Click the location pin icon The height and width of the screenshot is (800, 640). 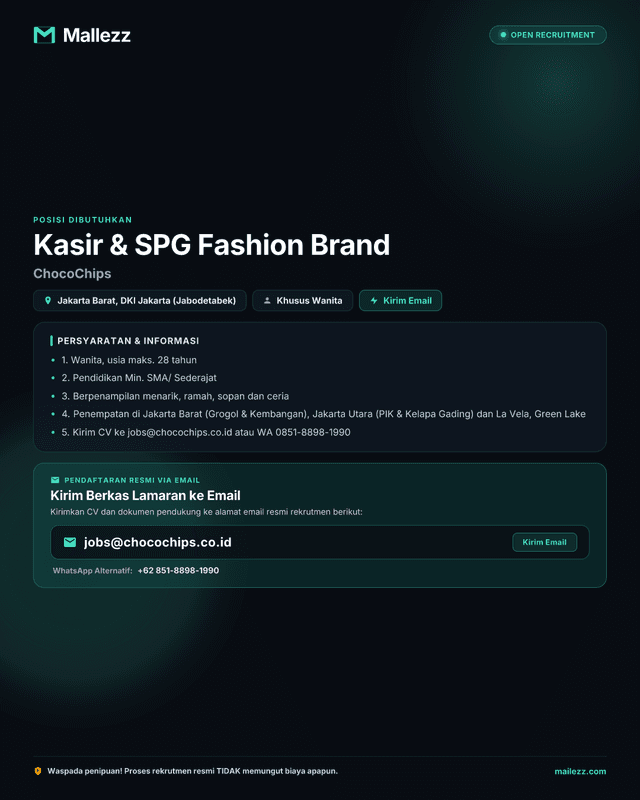tap(48, 301)
